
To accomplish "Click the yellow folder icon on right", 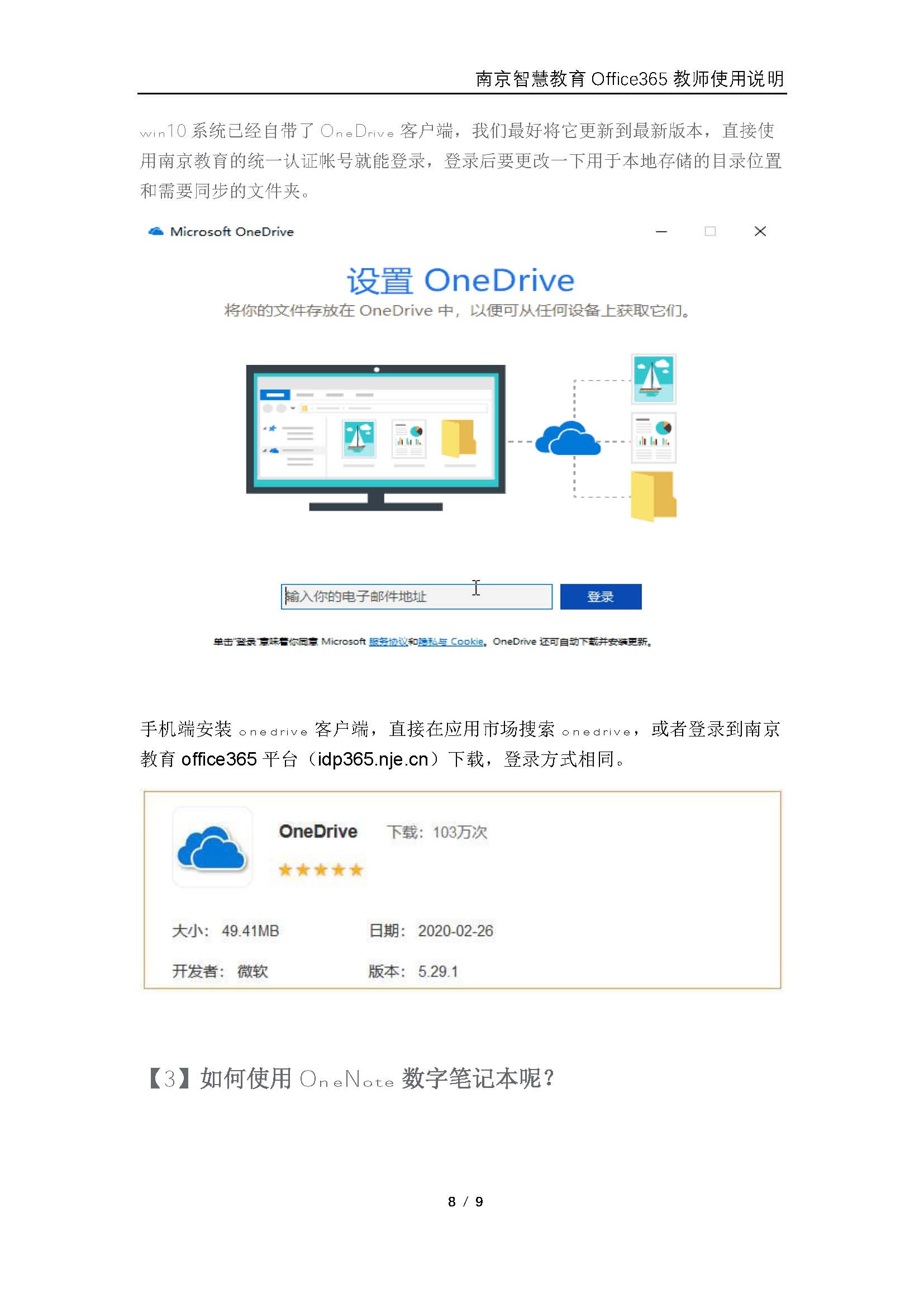I will [654, 496].
